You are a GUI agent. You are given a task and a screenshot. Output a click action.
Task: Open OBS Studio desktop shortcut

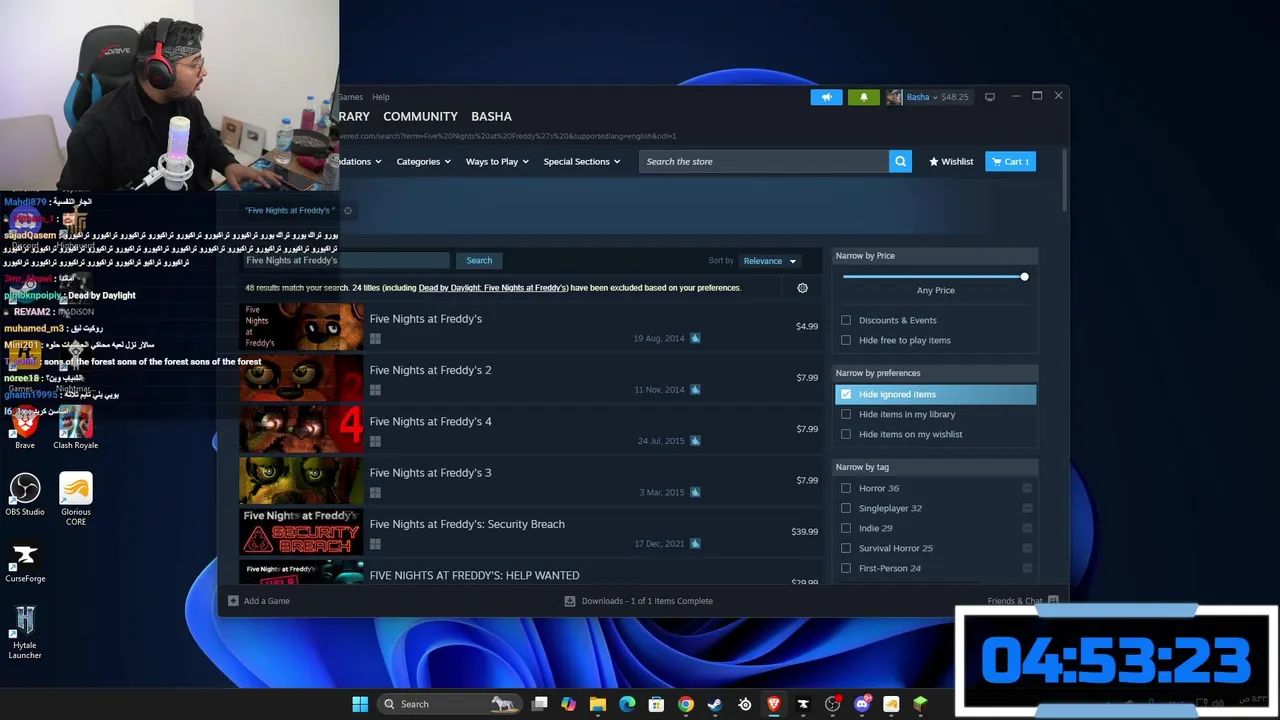click(25, 494)
